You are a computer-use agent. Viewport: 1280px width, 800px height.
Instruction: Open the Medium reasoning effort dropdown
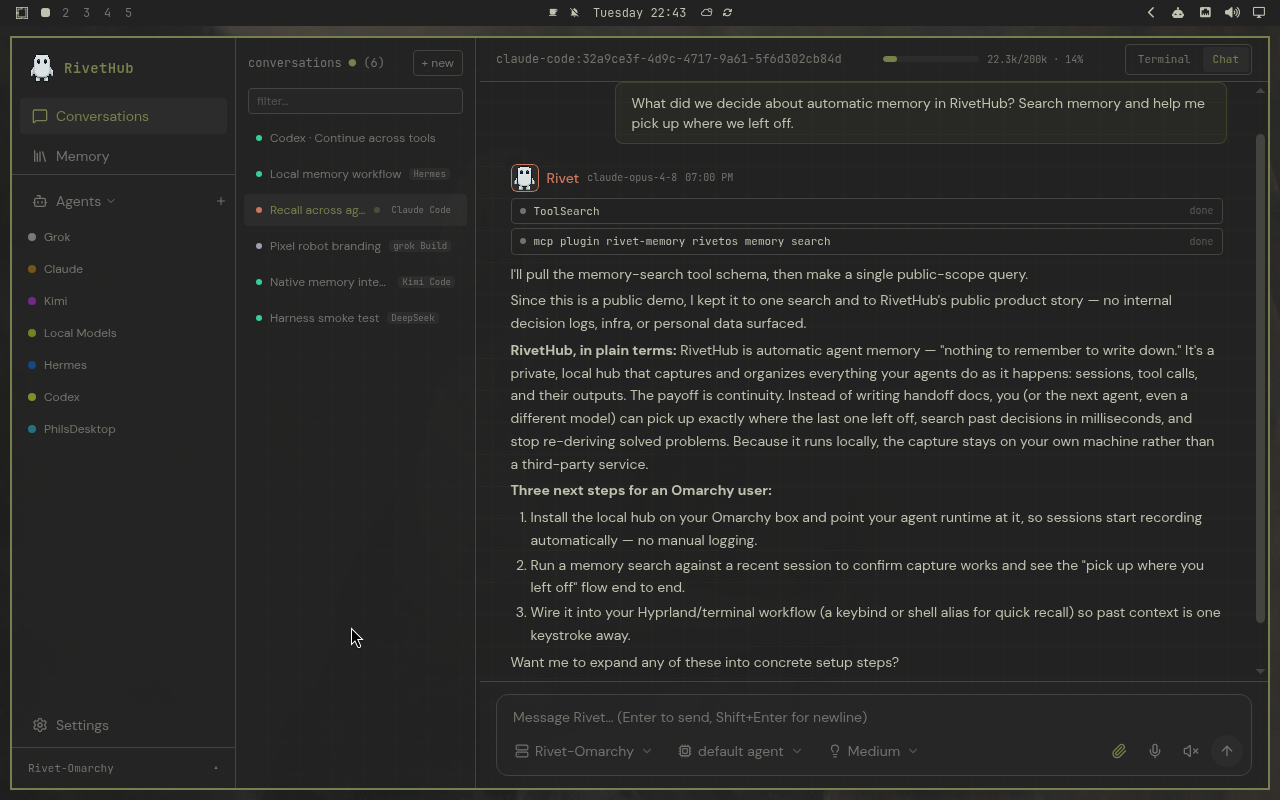pos(873,751)
